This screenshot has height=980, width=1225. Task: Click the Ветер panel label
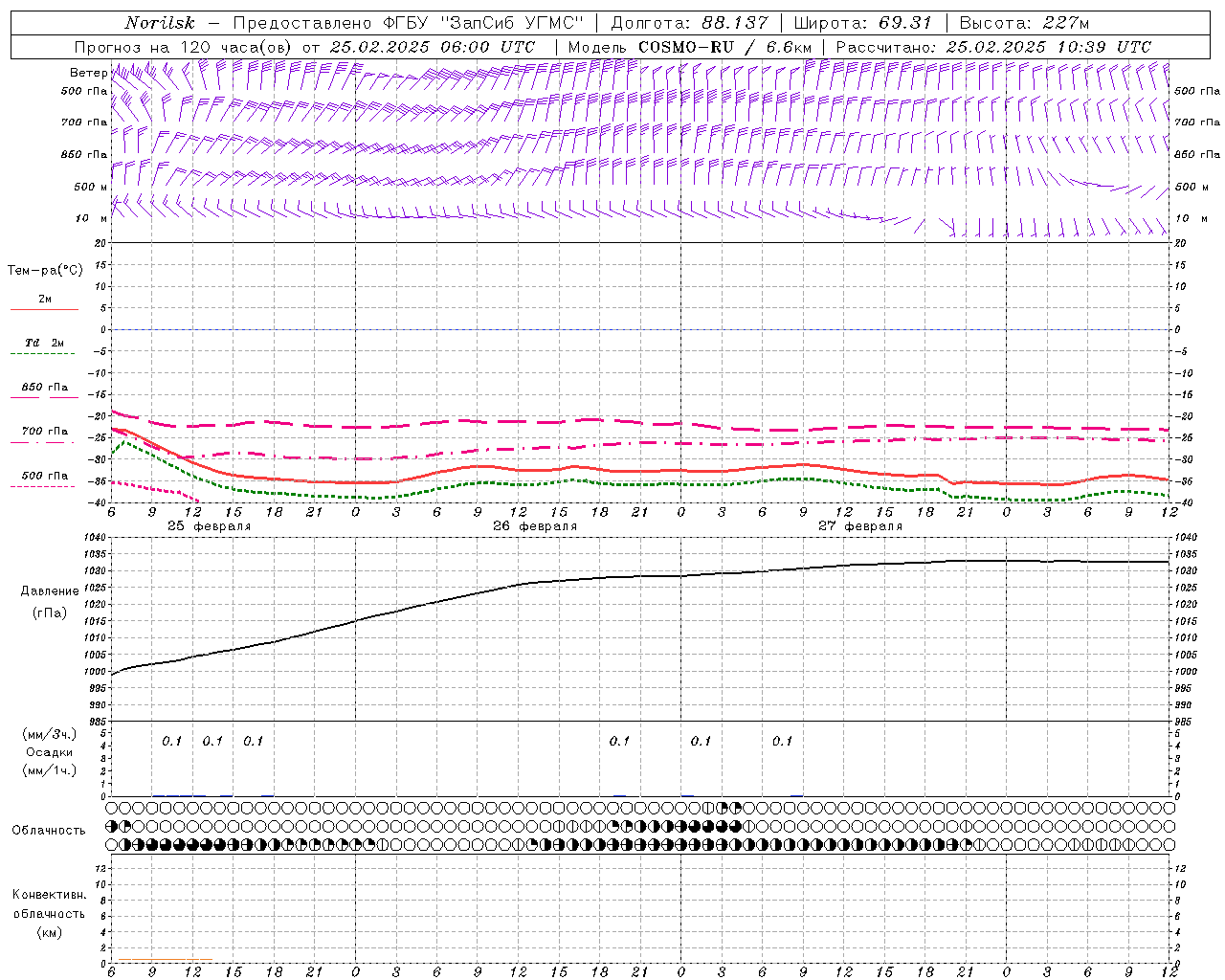88,73
